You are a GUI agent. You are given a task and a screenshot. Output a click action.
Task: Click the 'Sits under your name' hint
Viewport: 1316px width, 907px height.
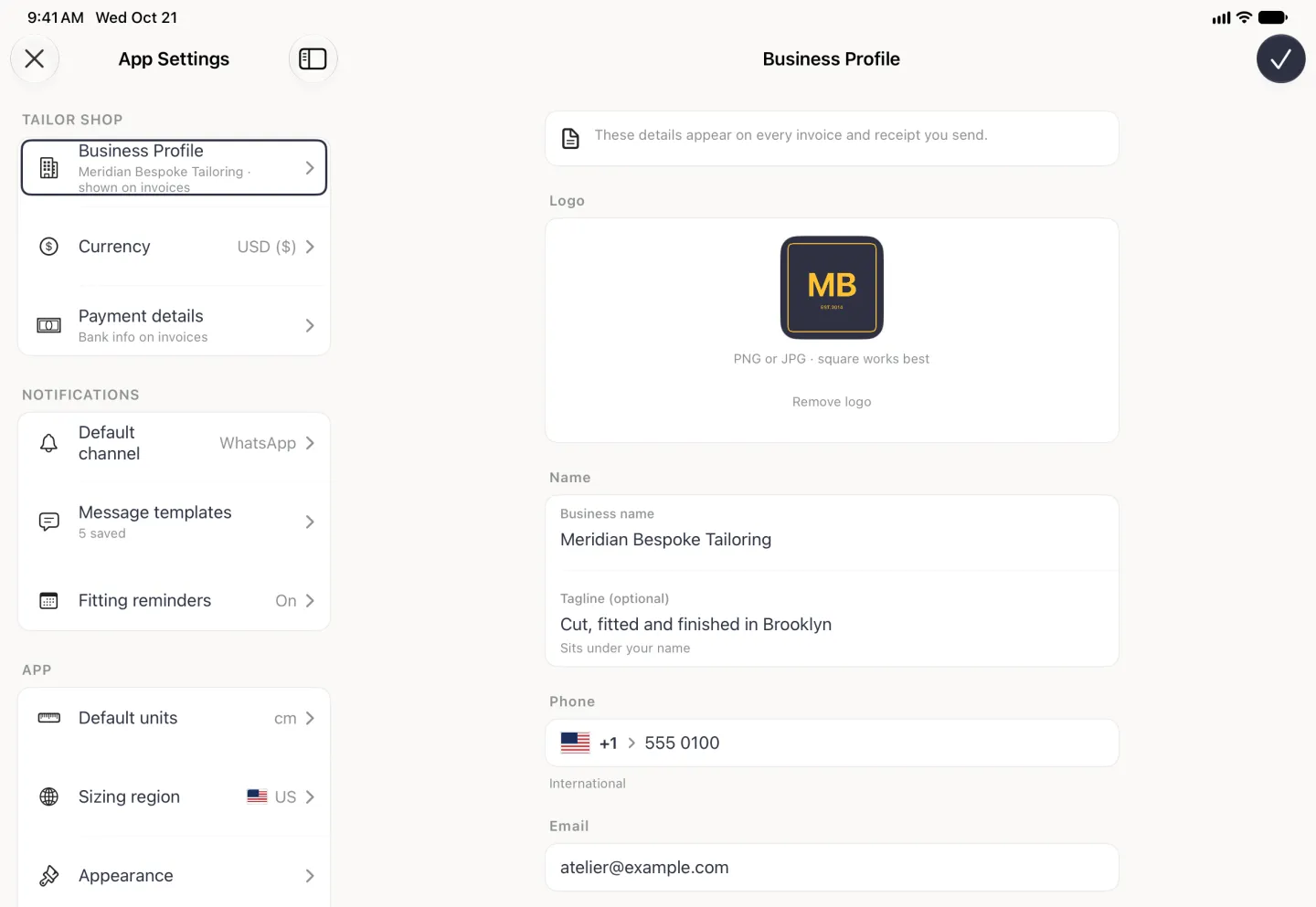pos(625,649)
